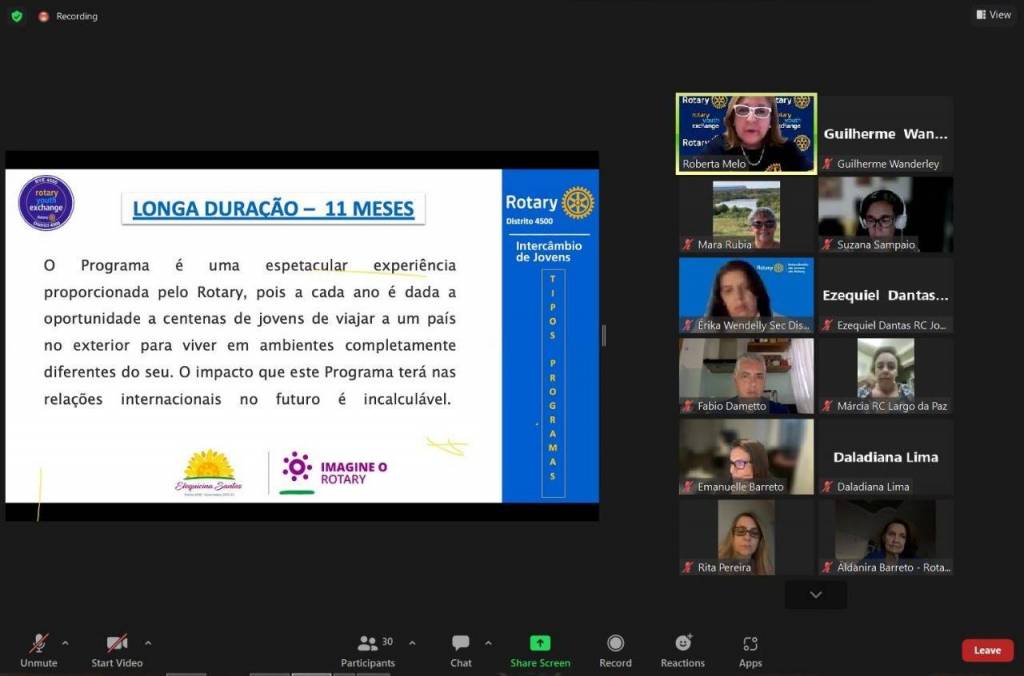Click the red Recording indicator
1024x676 pixels.
pyautogui.click(x=43, y=16)
